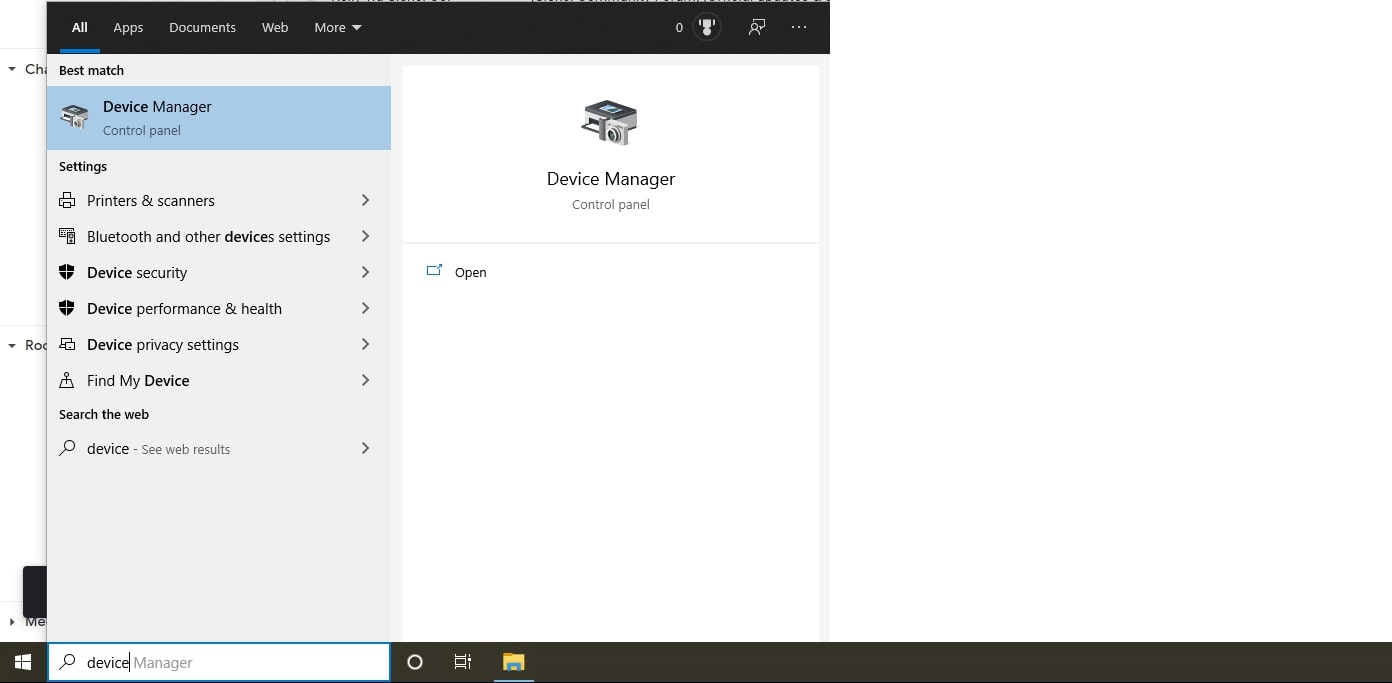Click the Bluetooth devices settings icon
1392x683 pixels.
click(x=67, y=237)
